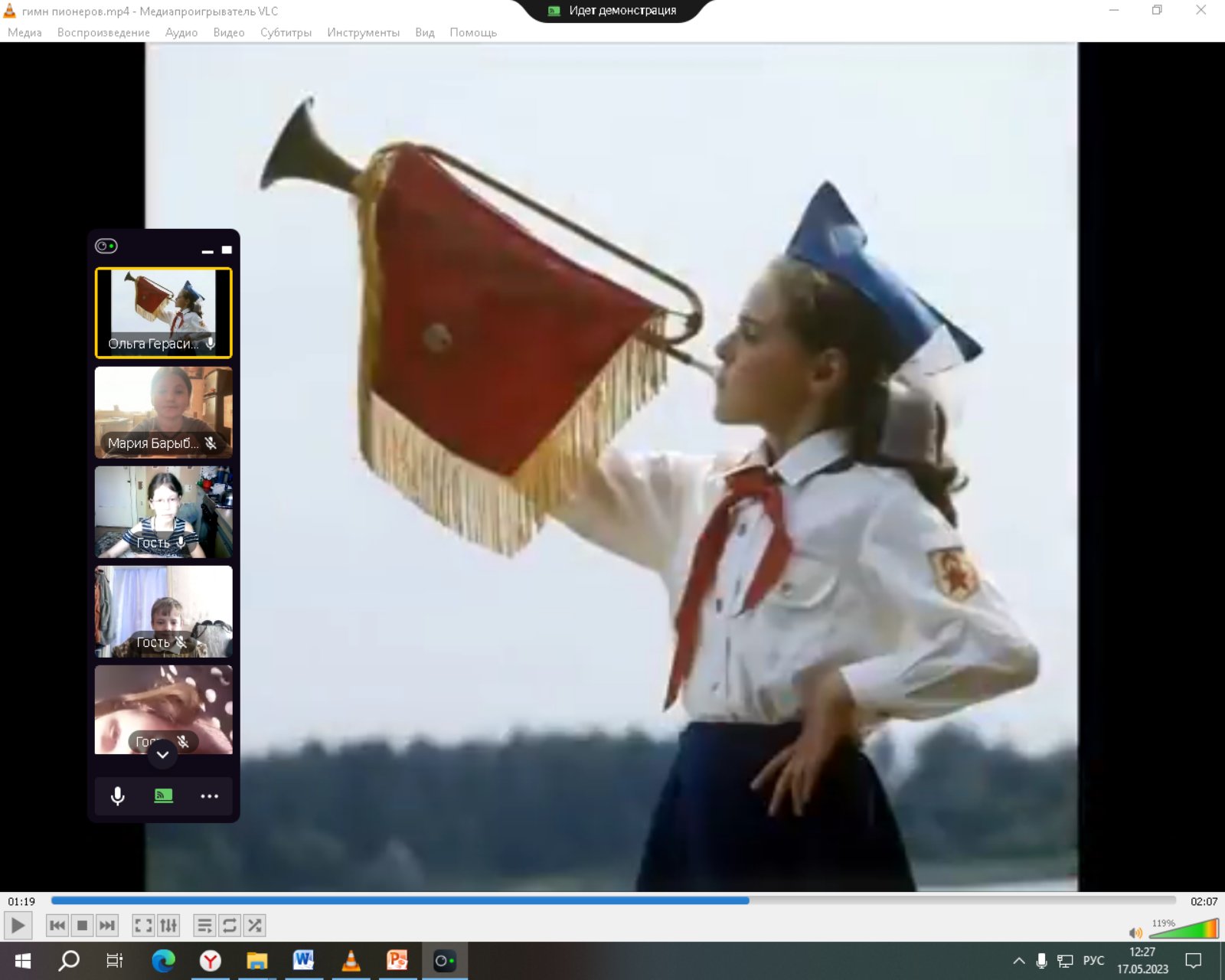Minimize the conference mini panel
The width and height of the screenshot is (1225, 980).
pos(207,250)
